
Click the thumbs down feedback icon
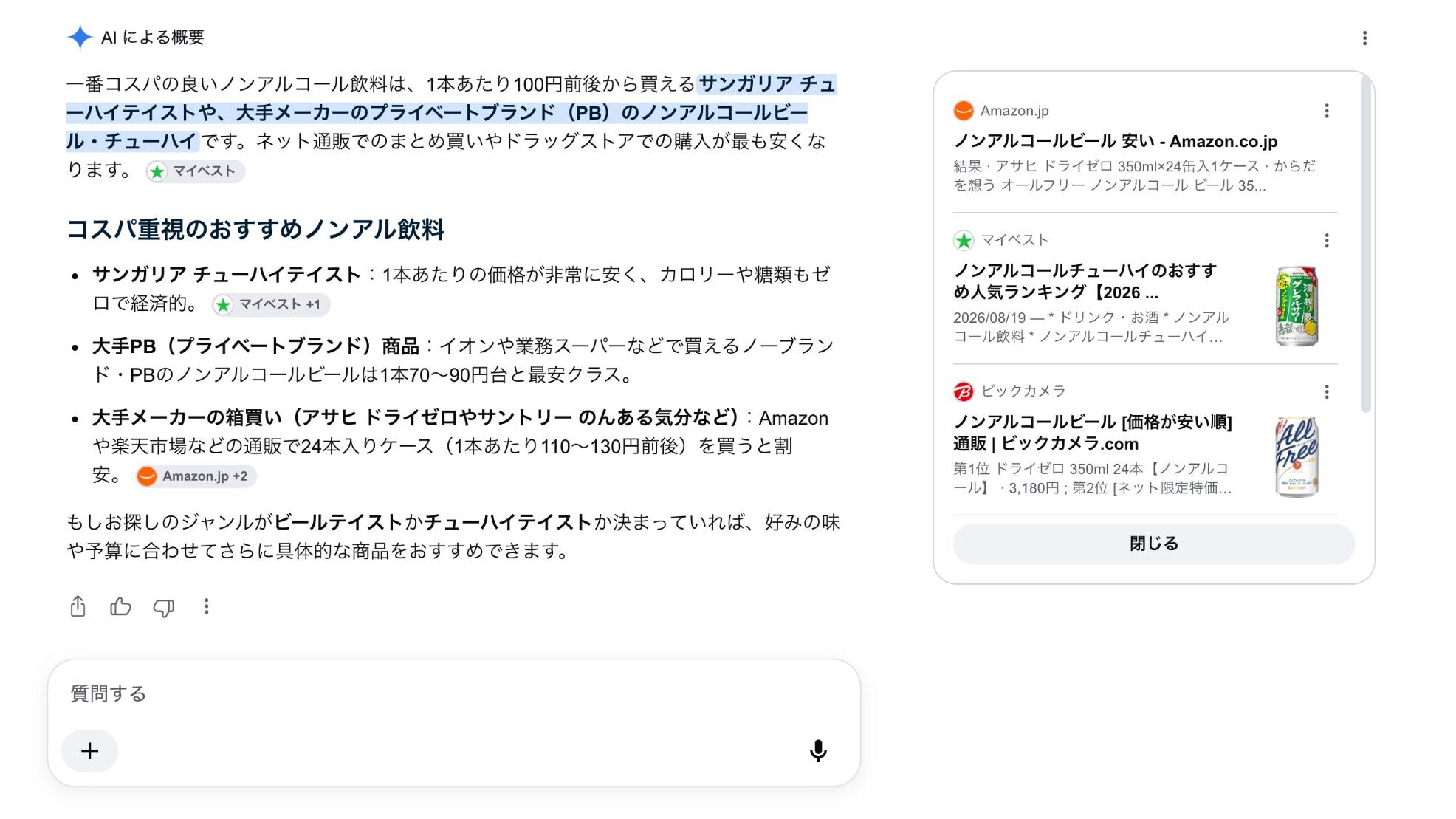[163, 607]
